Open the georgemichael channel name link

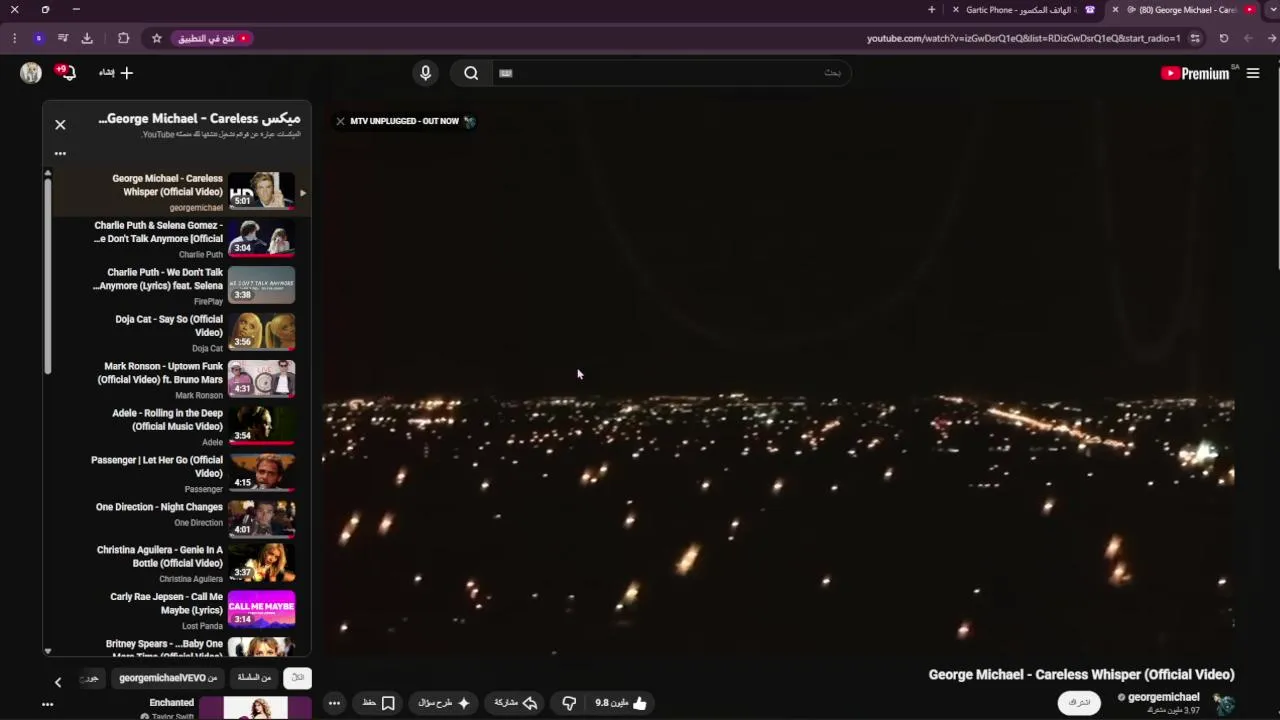pos(1163,697)
